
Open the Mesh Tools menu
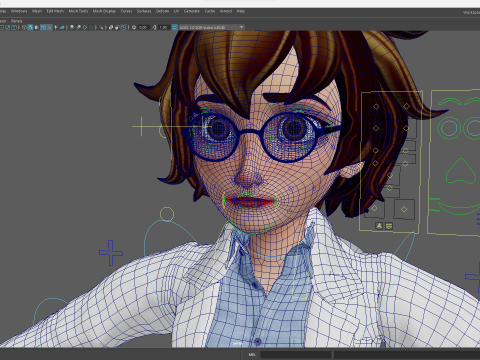pos(78,11)
